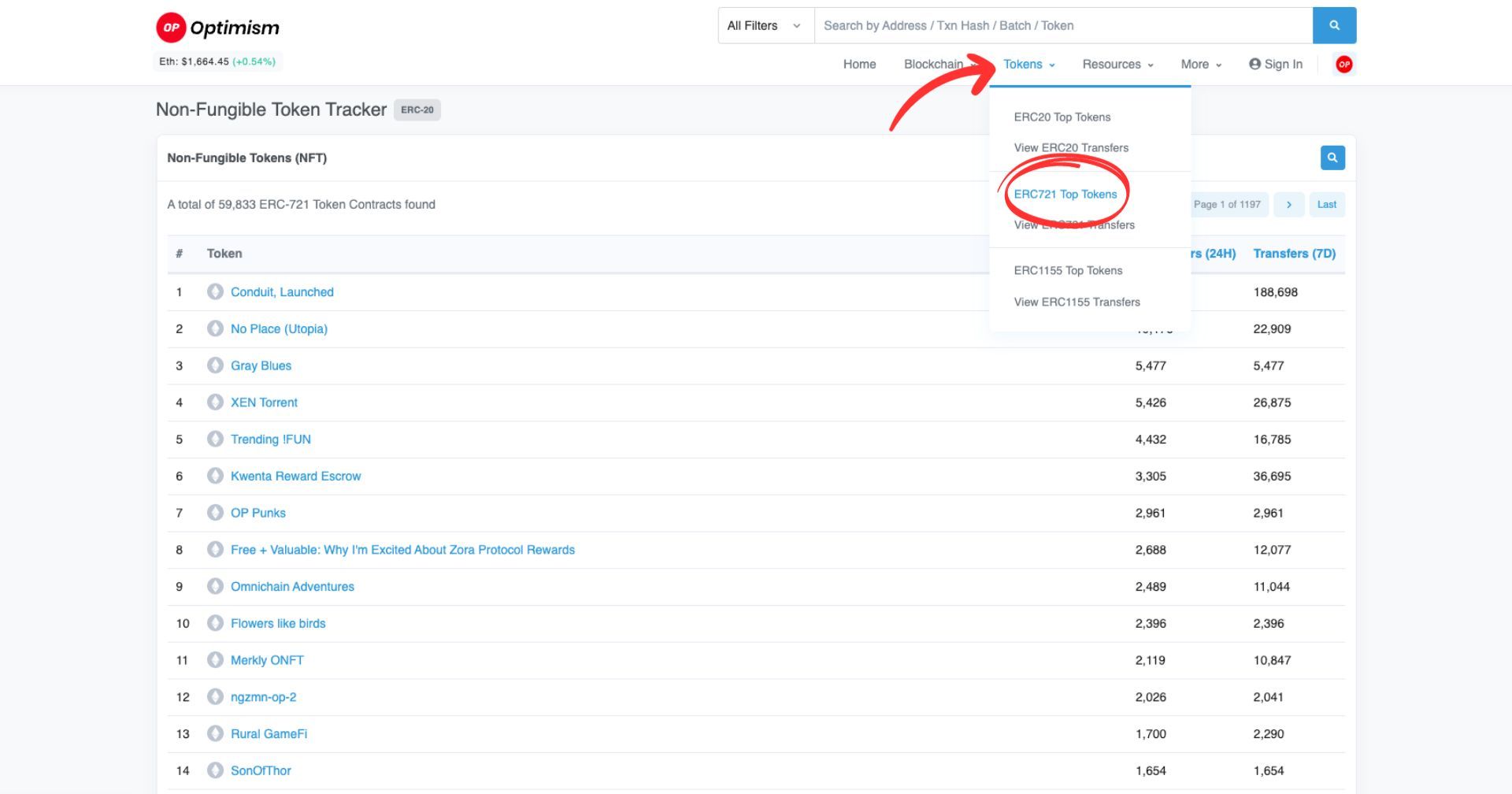Click token icon beside SonOfThor
The height and width of the screenshot is (794, 1512).
pos(215,770)
